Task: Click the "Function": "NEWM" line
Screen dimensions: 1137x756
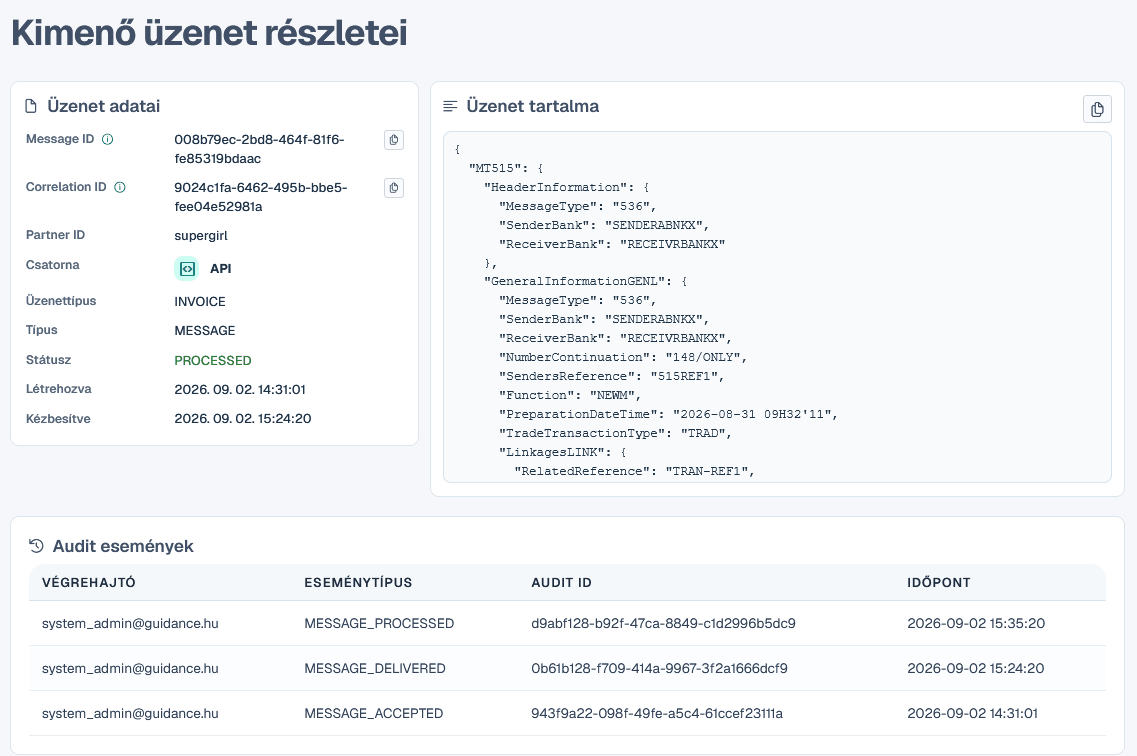Action: pyautogui.click(x=570, y=395)
